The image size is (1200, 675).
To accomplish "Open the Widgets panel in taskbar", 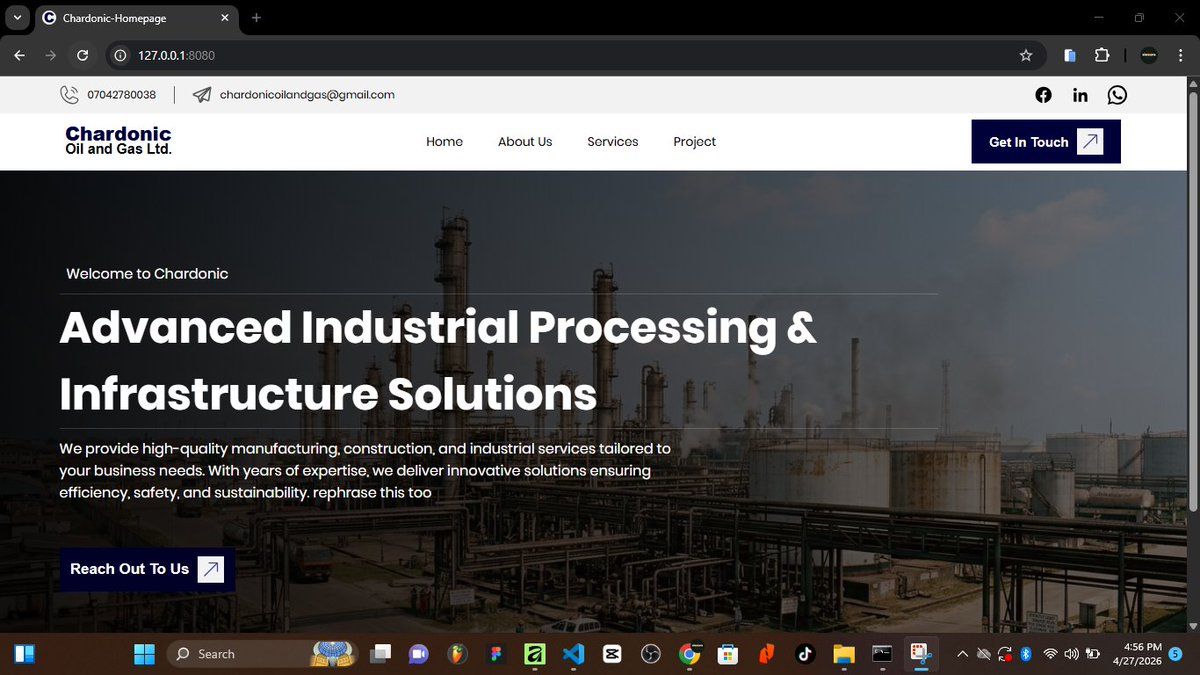I will [24, 654].
